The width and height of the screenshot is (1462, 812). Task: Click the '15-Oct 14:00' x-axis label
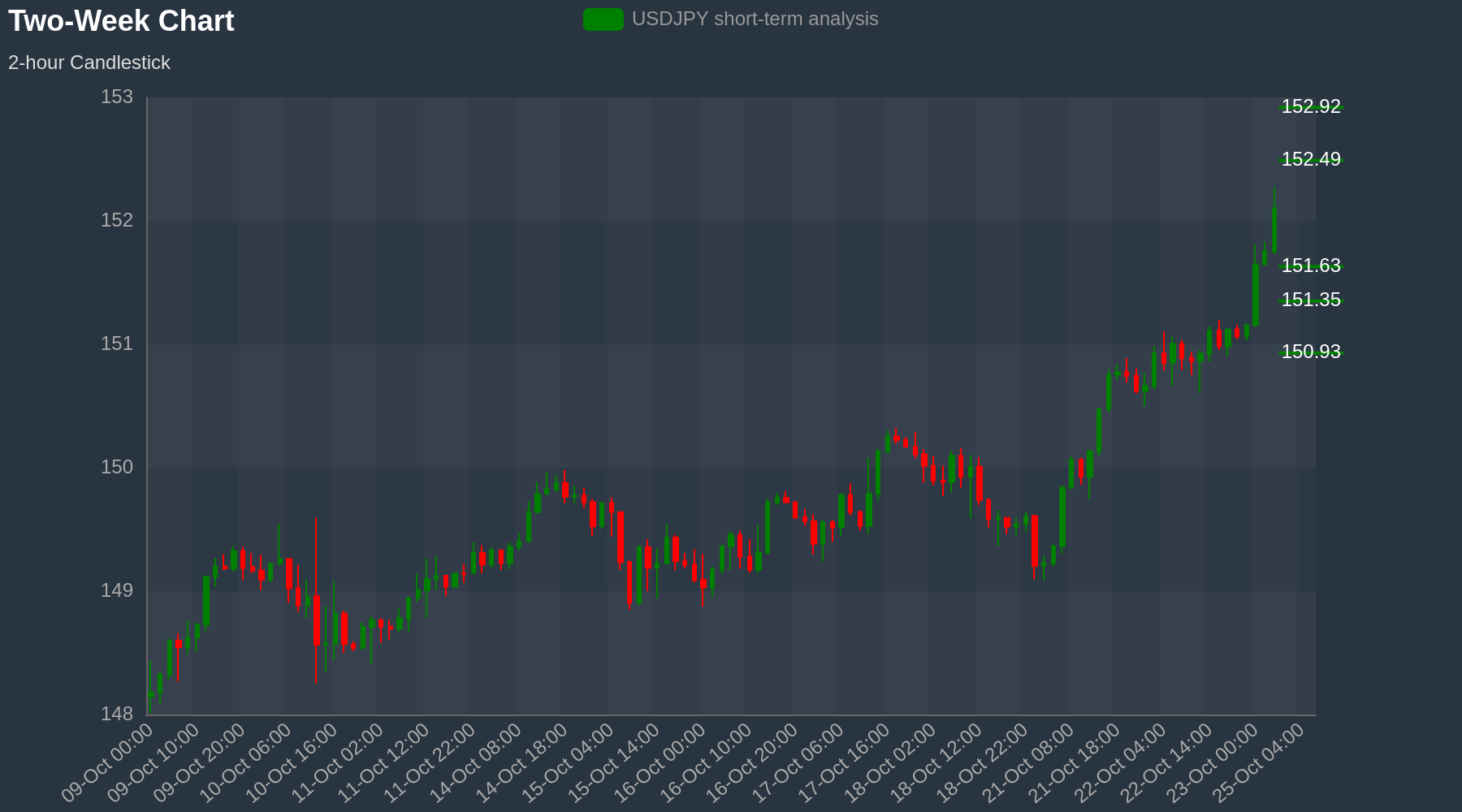615,763
